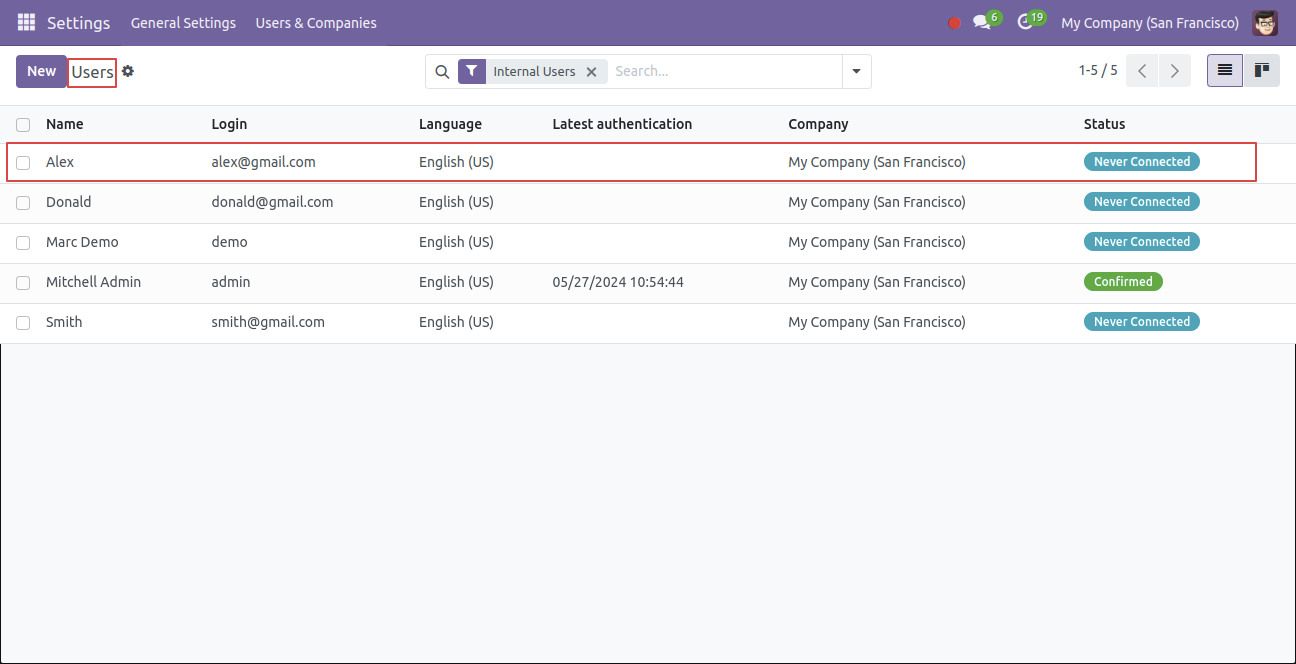1296x664 pixels.
Task: Switch to list view
Action: click(1225, 70)
